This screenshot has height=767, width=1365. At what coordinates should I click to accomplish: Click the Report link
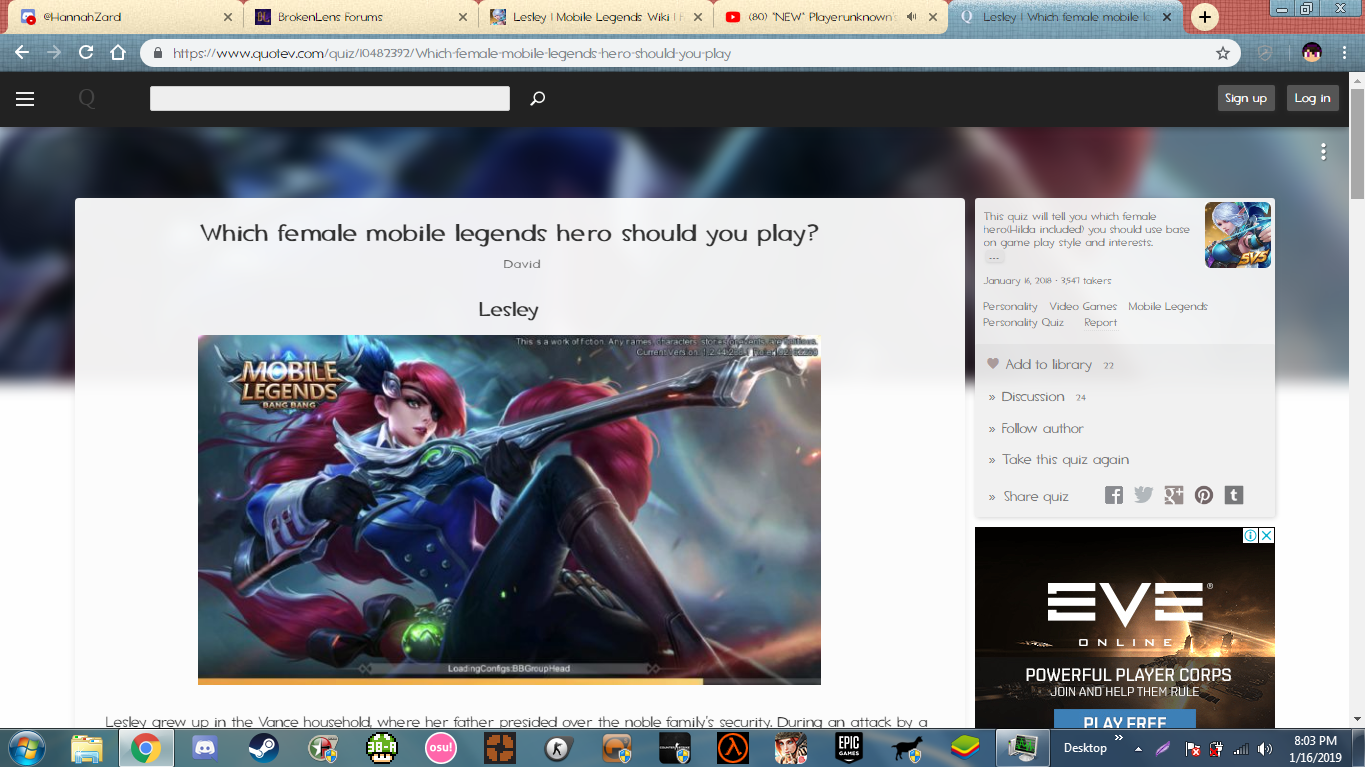tap(1100, 322)
